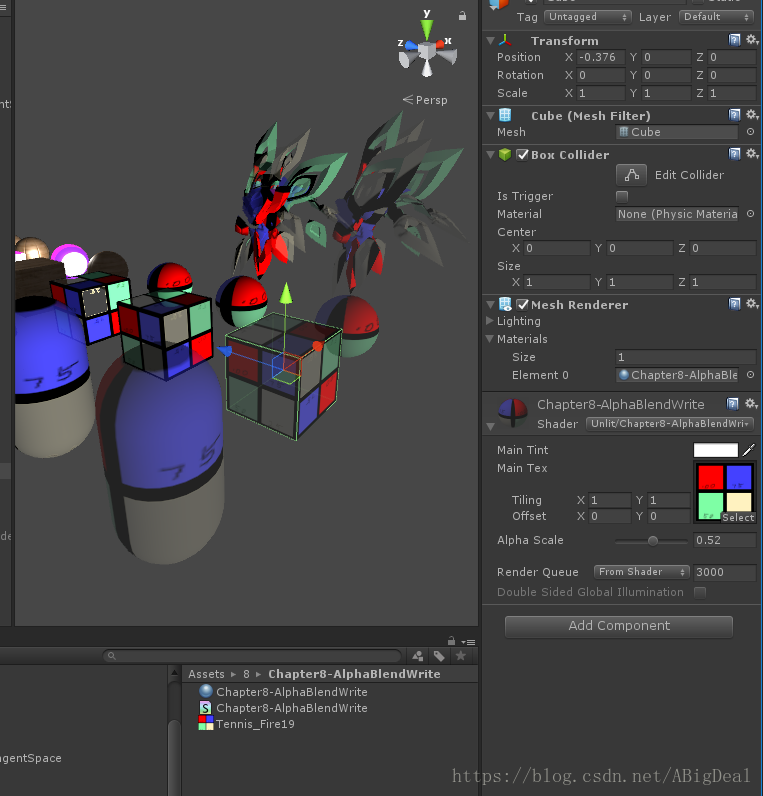763x796 pixels.
Task: Click the Project favorites star icon
Action: [461, 656]
